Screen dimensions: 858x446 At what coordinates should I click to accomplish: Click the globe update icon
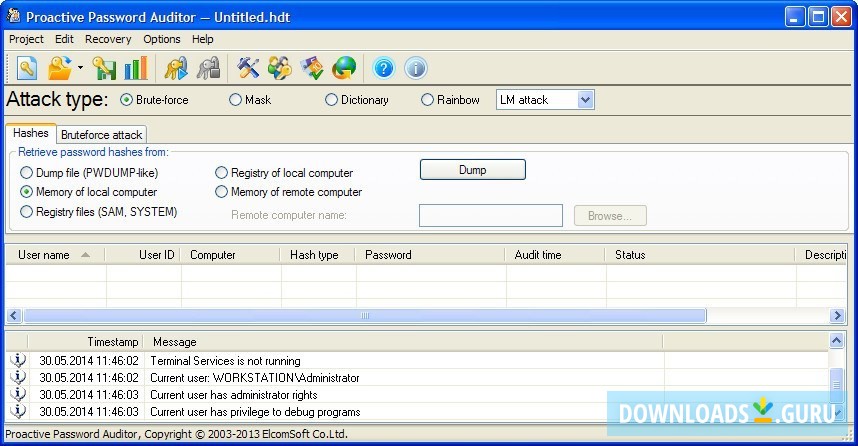[344, 68]
